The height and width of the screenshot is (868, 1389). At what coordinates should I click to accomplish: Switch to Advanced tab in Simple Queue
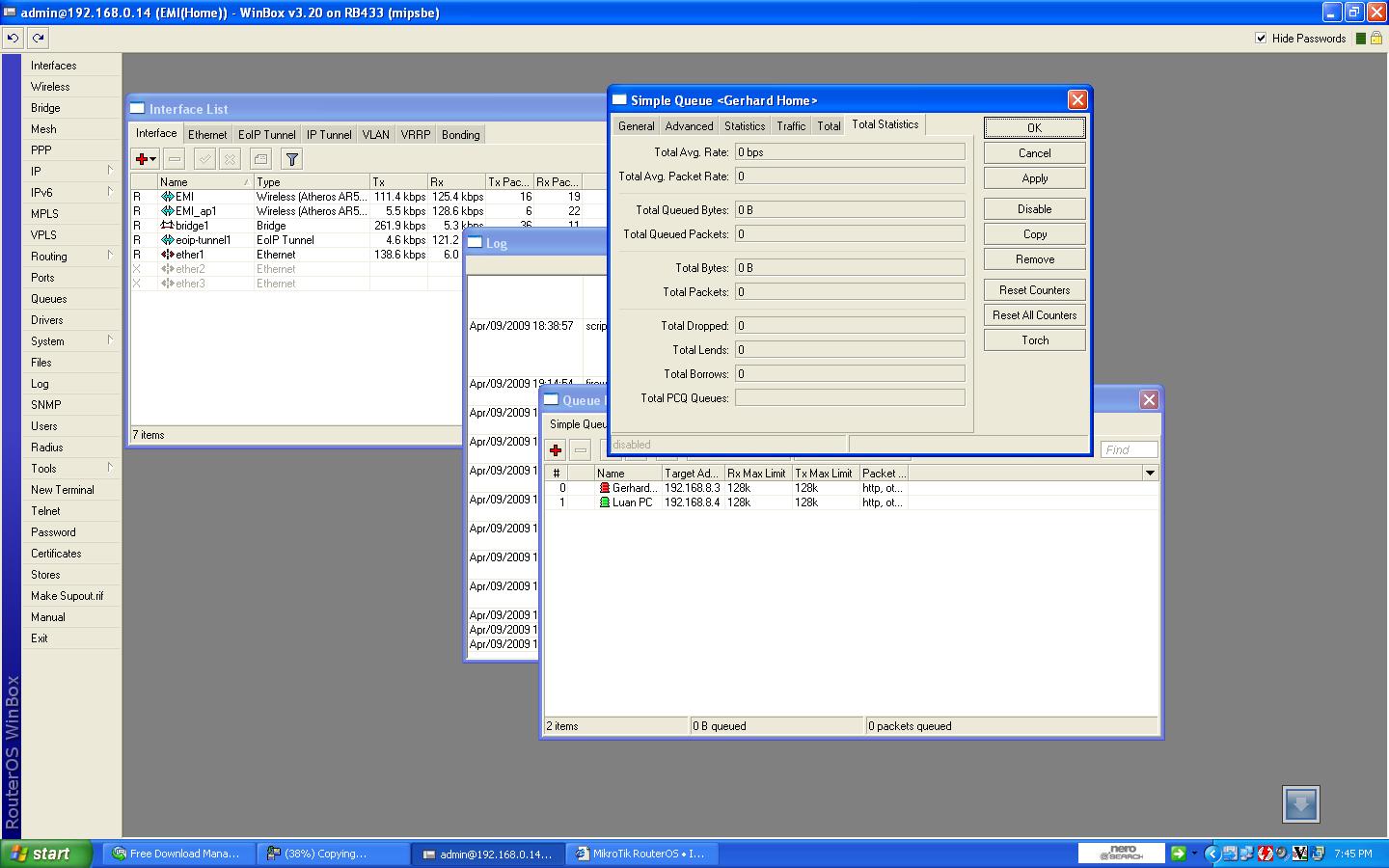(x=690, y=126)
